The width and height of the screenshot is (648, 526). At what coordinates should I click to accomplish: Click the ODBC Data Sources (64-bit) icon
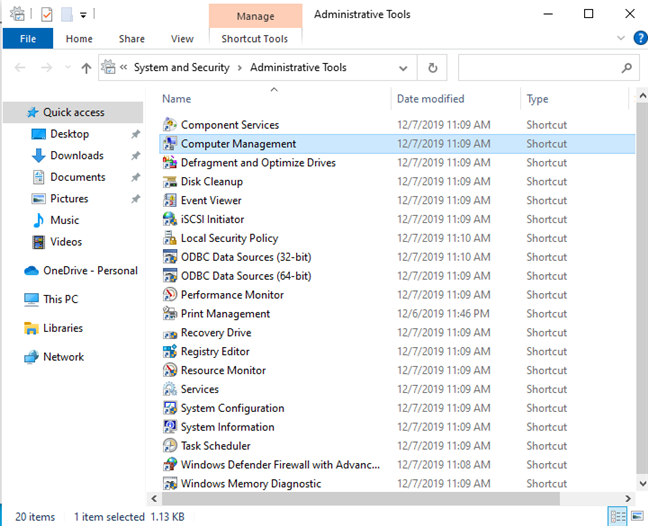(169, 276)
